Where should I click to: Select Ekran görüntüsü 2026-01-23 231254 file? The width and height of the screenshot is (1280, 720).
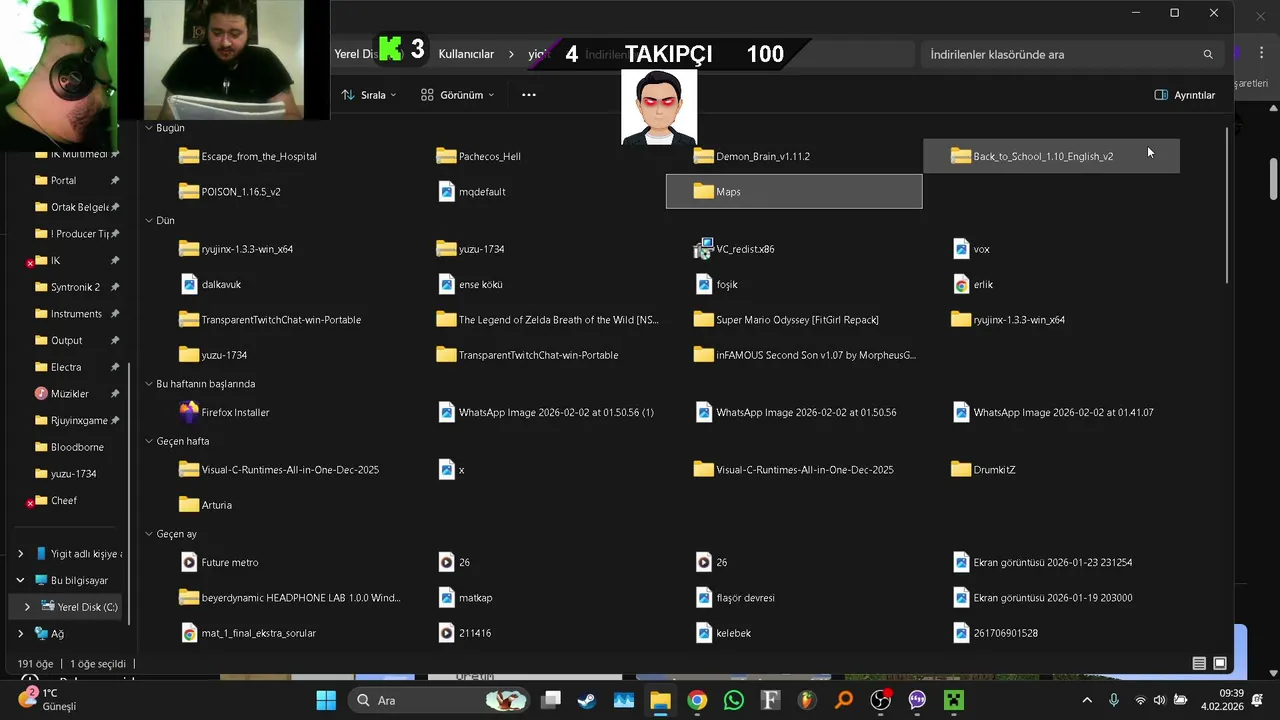[1043, 562]
